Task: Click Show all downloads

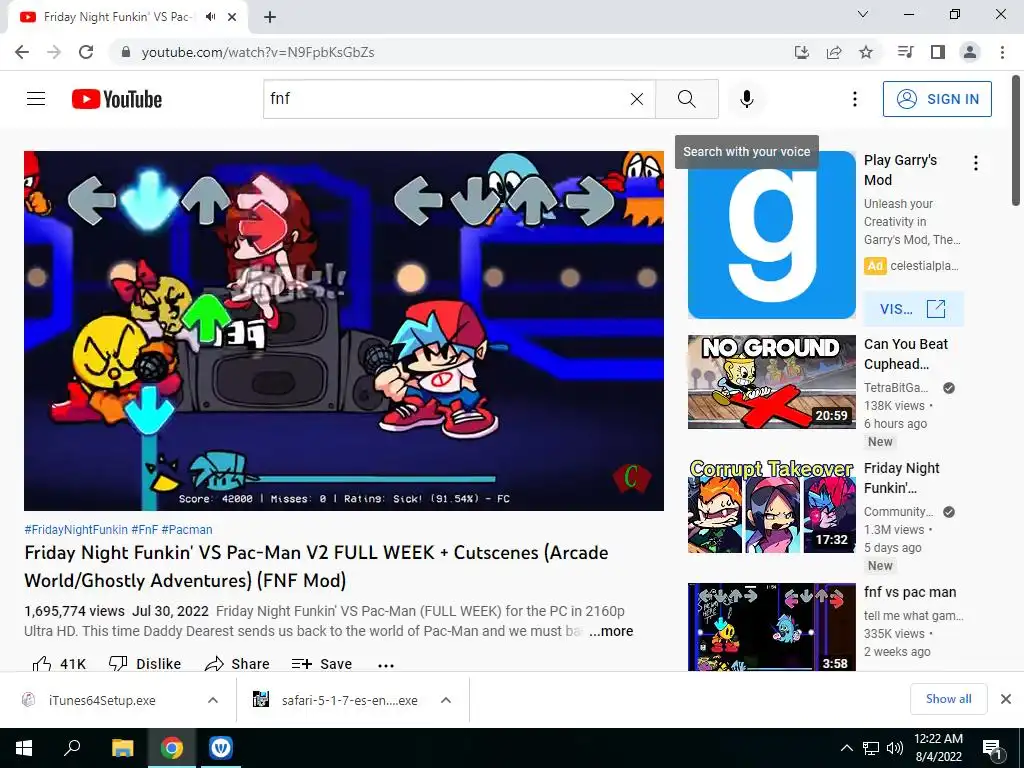Action: (948, 699)
